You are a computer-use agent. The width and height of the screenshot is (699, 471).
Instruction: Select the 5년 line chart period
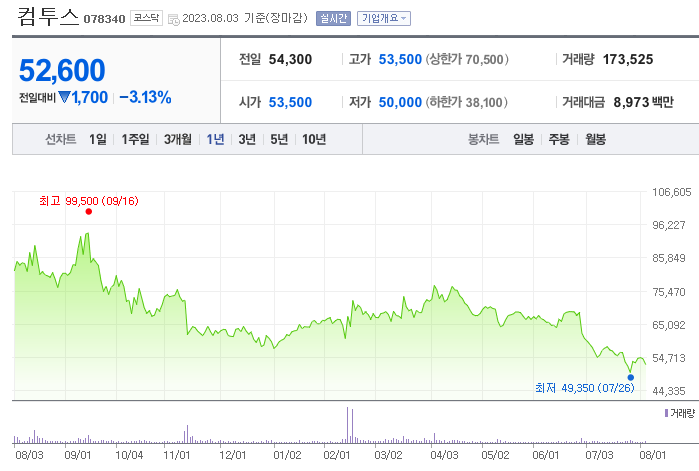[x=279, y=139]
